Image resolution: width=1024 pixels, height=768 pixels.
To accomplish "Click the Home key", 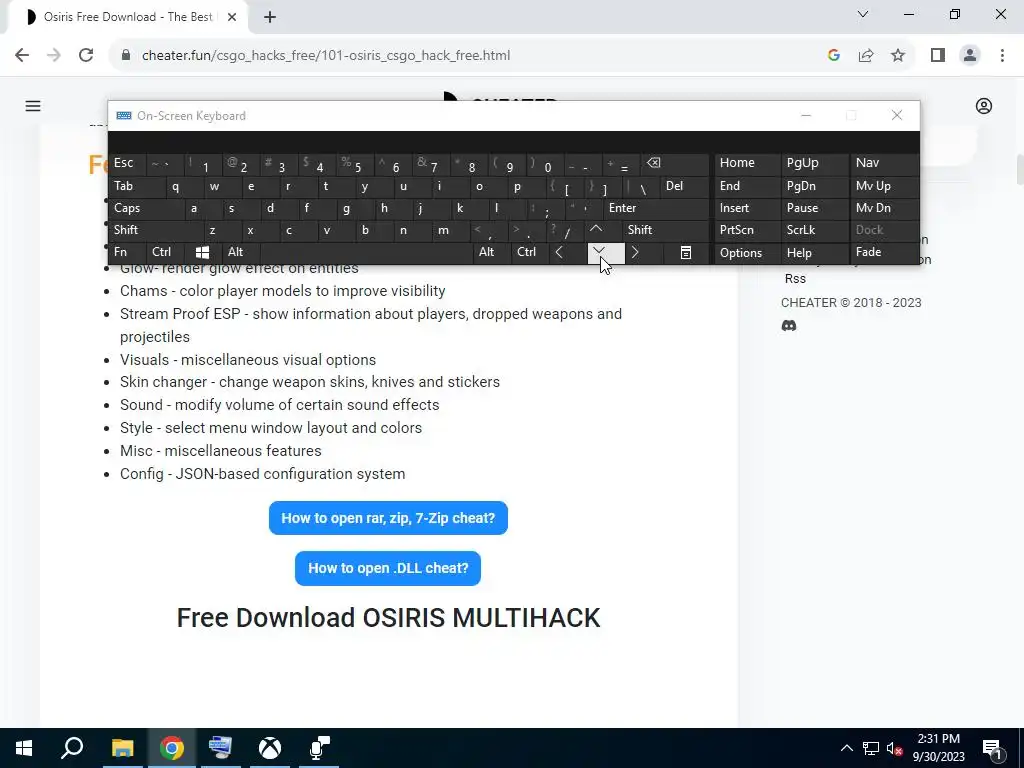I will point(747,163).
